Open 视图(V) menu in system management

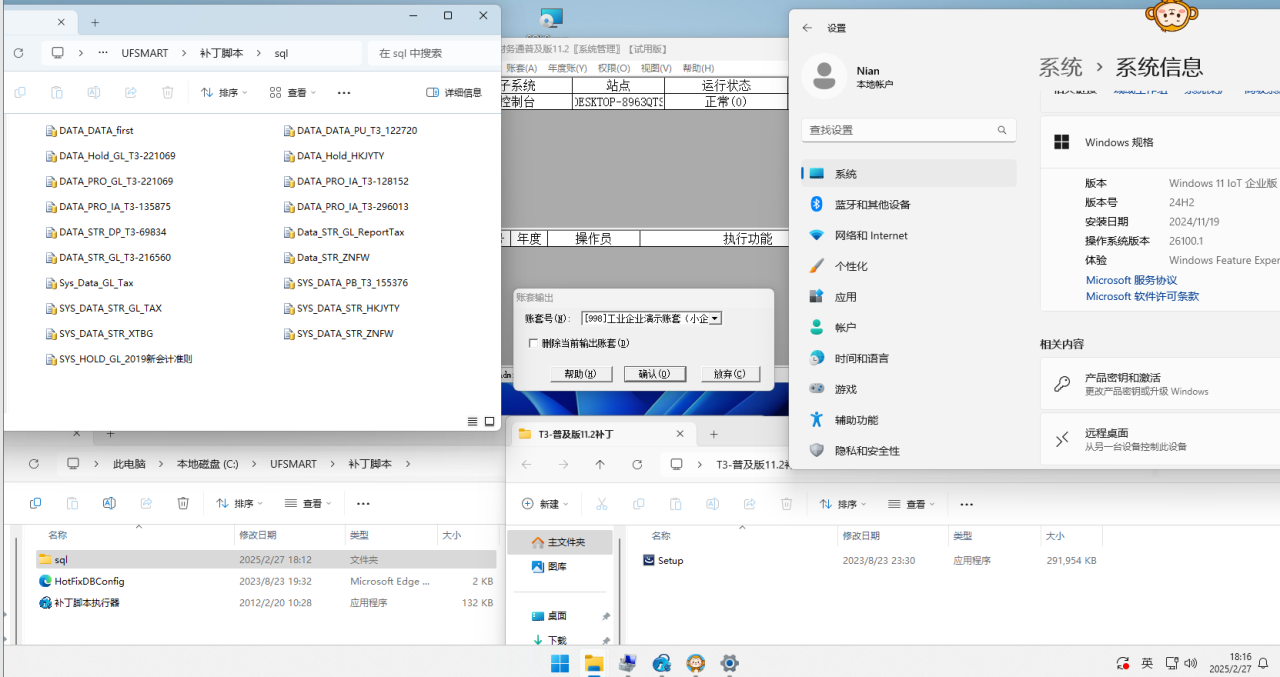click(656, 68)
